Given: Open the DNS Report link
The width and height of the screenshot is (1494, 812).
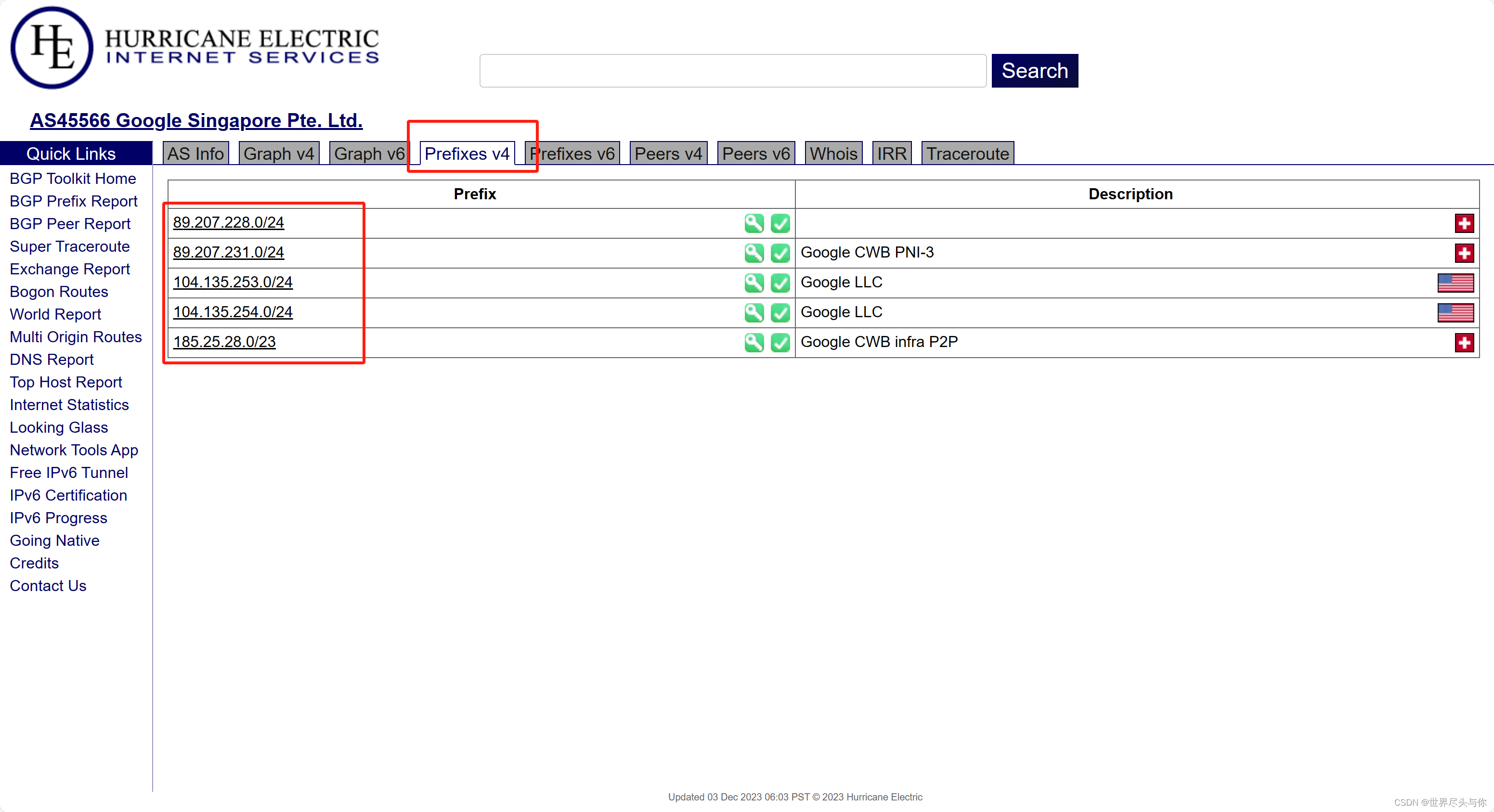Looking at the screenshot, I should pyautogui.click(x=52, y=360).
